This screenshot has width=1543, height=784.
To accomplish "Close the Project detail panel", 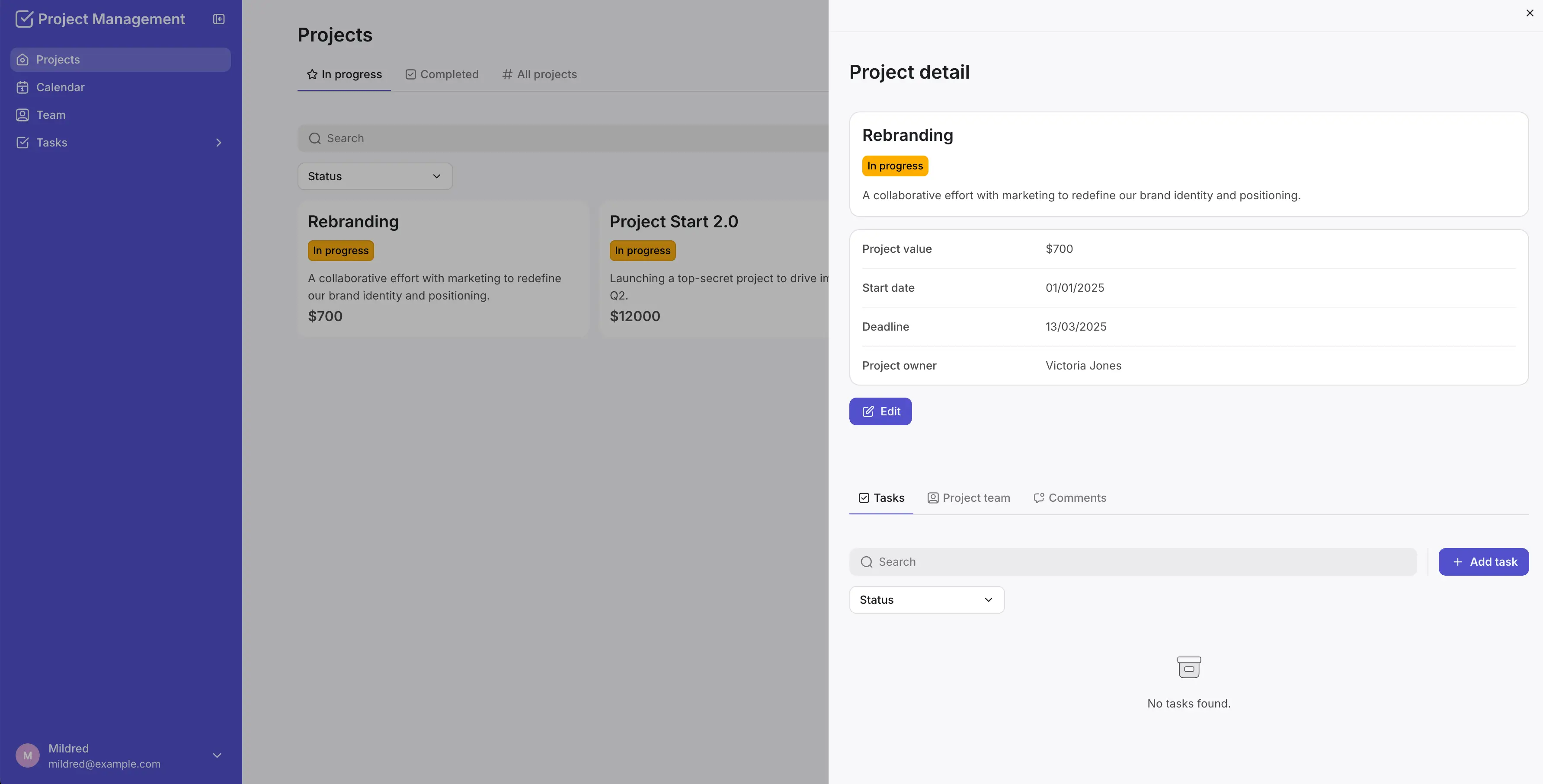I will (1529, 13).
